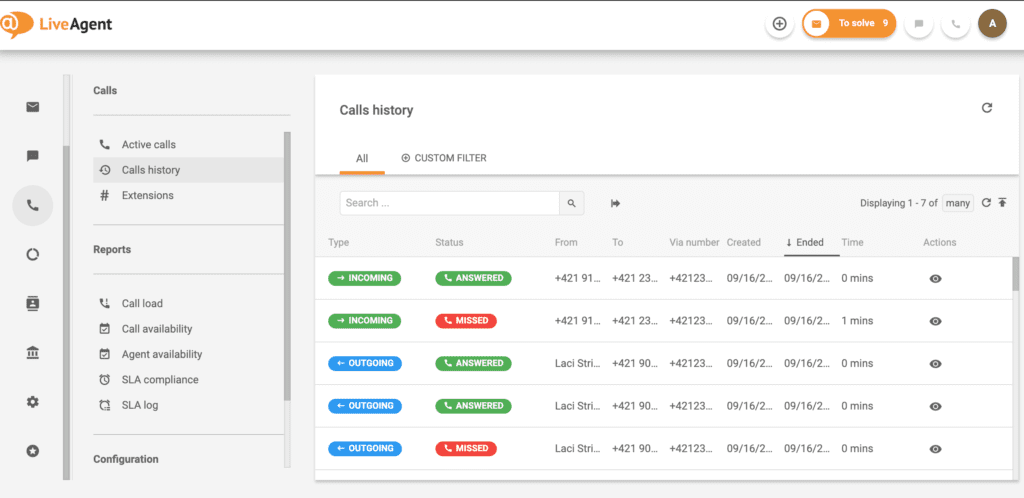
Task: Click the plus create button in header
Action: coord(780,24)
